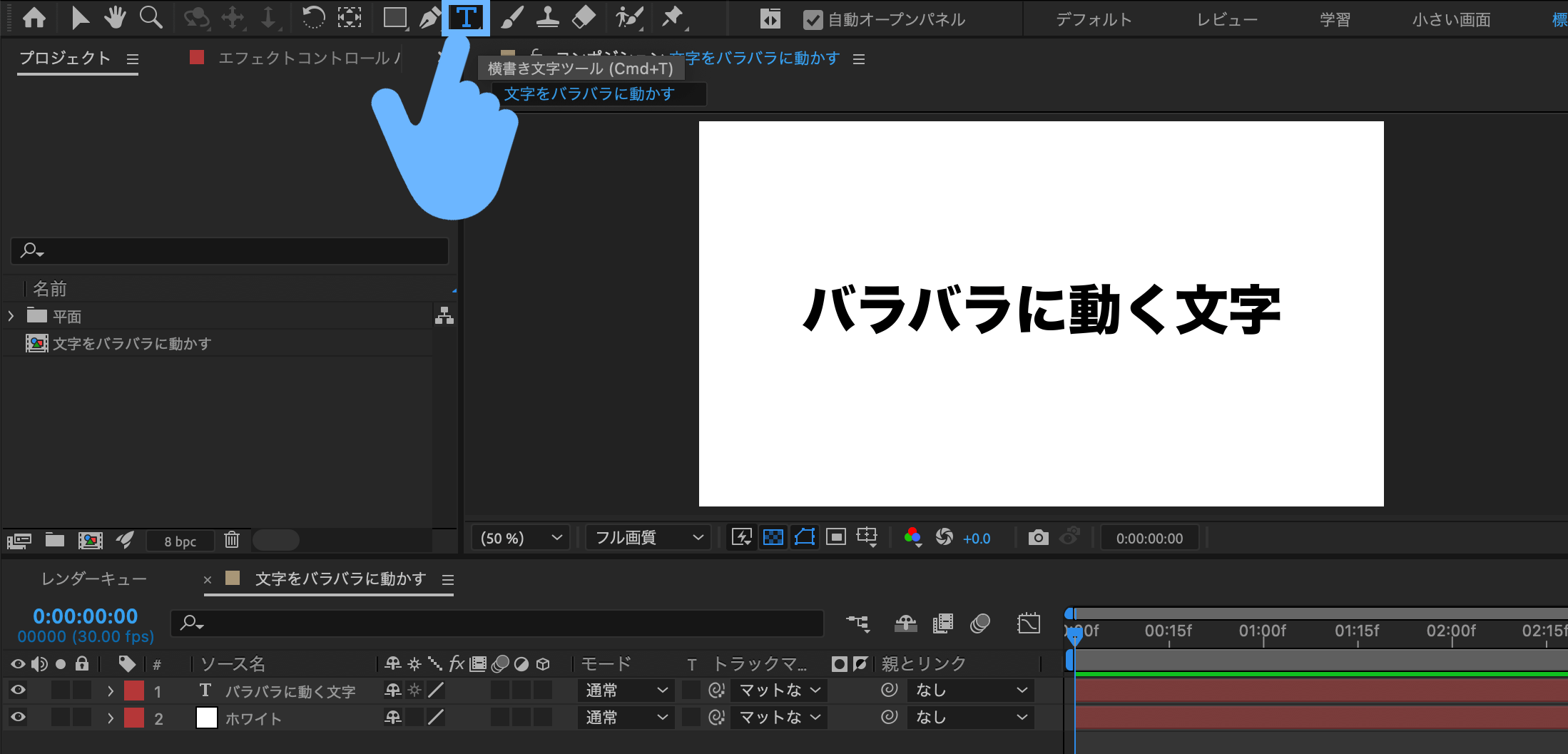The image size is (1568, 754).
Task: Select the 文字をバラバラに動かす timeline tab
Action: point(340,579)
